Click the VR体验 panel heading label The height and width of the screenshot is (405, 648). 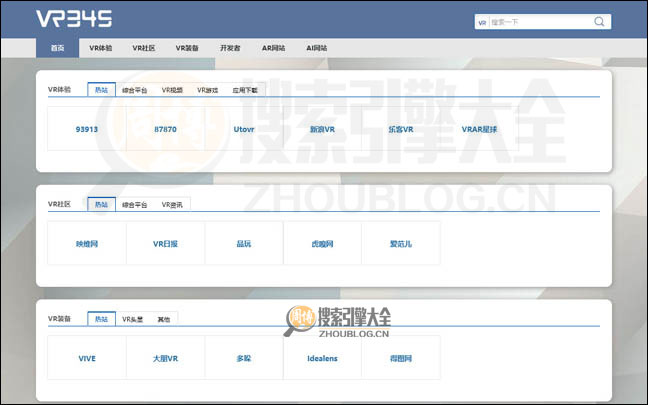[x=60, y=89]
